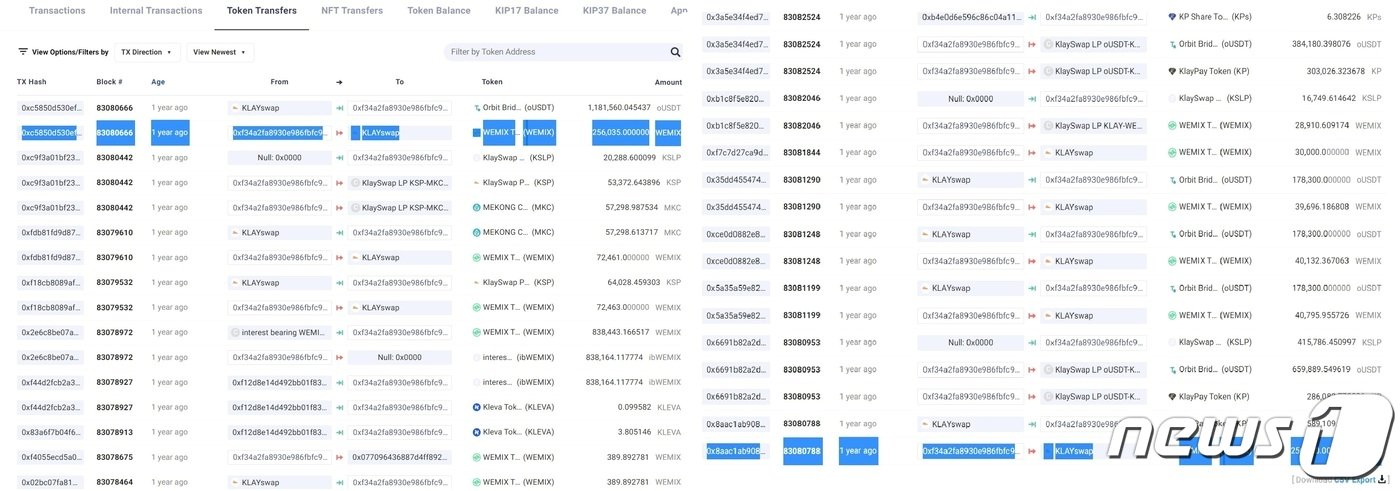Click the KlayPay Token icon with amount 303,026.323678
The height and width of the screenshot is (491, 1400).
[1172, 71]
